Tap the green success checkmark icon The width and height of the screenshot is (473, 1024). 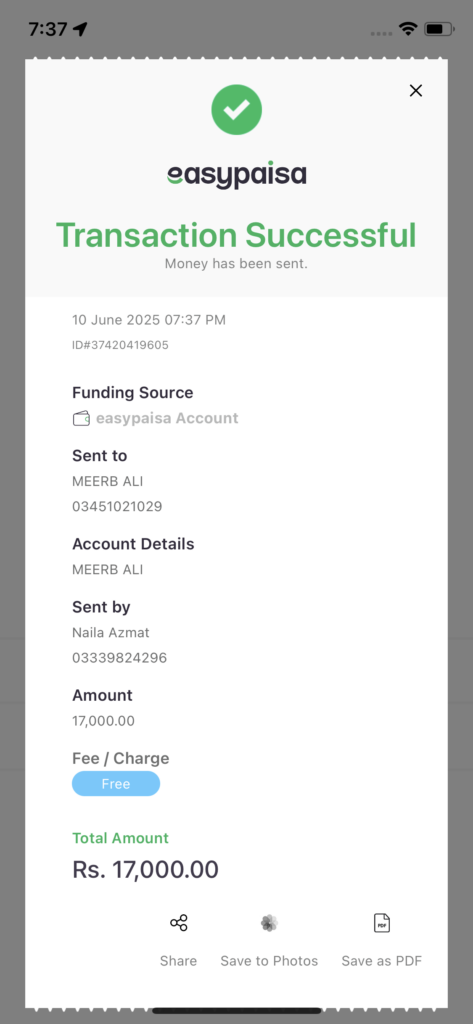point(236,110)
